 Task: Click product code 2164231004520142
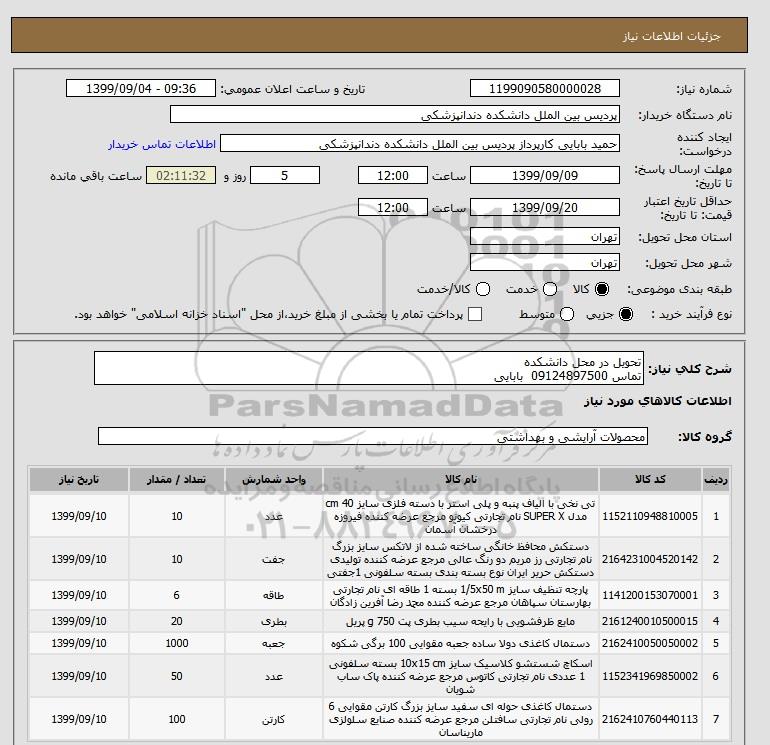pos(650,559)
